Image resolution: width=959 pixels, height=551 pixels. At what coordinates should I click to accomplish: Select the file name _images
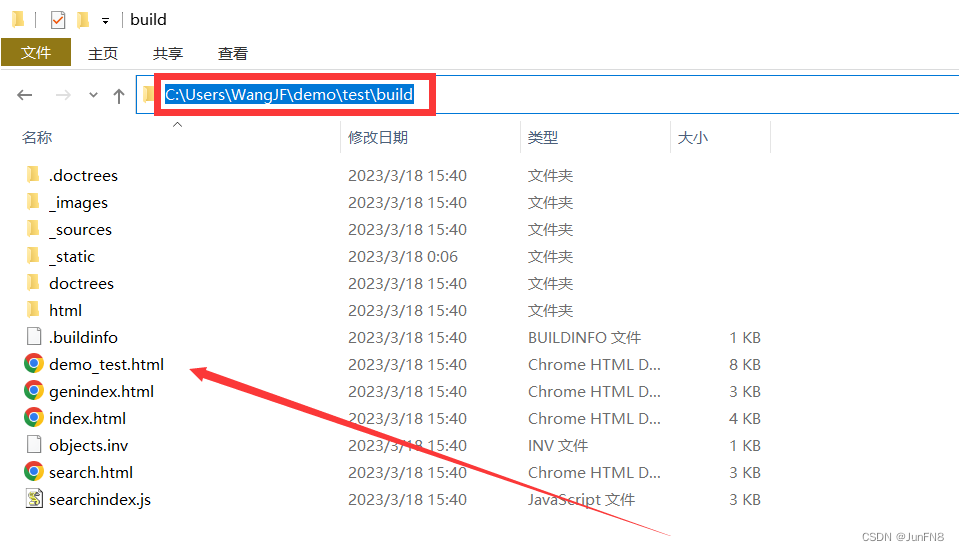[78, 202]
